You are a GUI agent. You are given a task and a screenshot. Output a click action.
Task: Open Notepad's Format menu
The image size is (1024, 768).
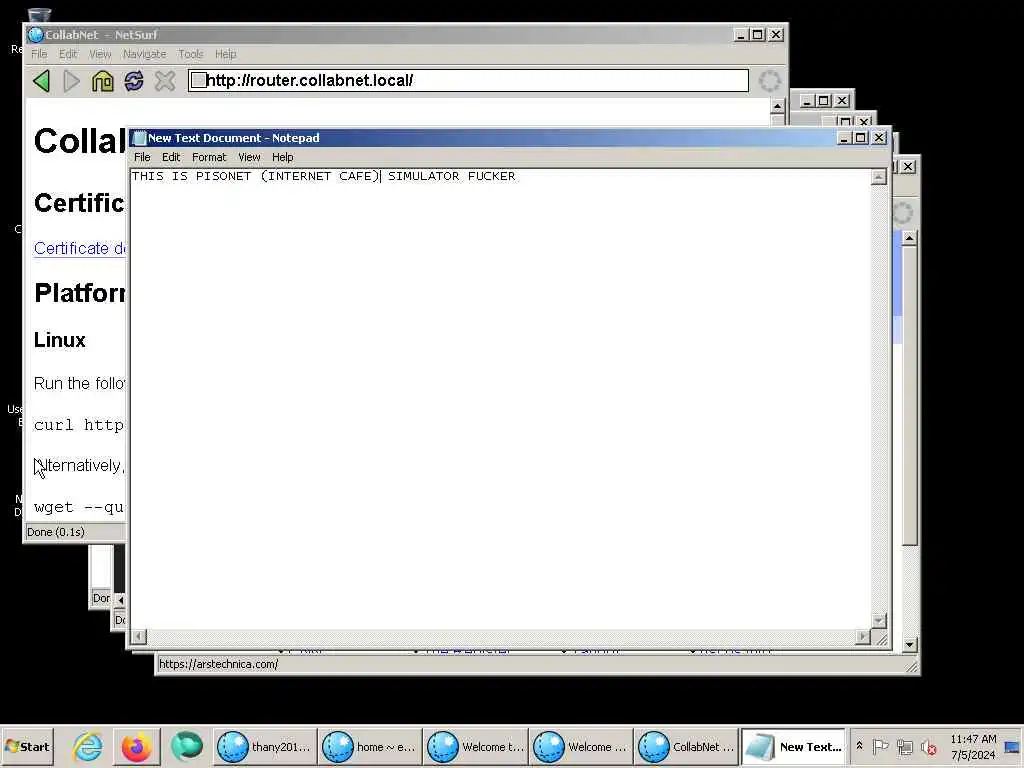pyautogui.click(x=209, y=157)
